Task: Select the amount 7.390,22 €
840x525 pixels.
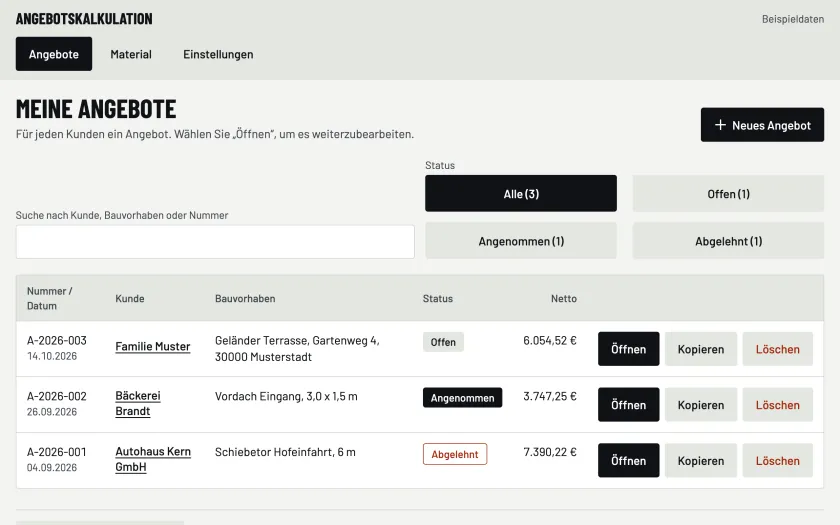Action: click(x=550, y=452)
